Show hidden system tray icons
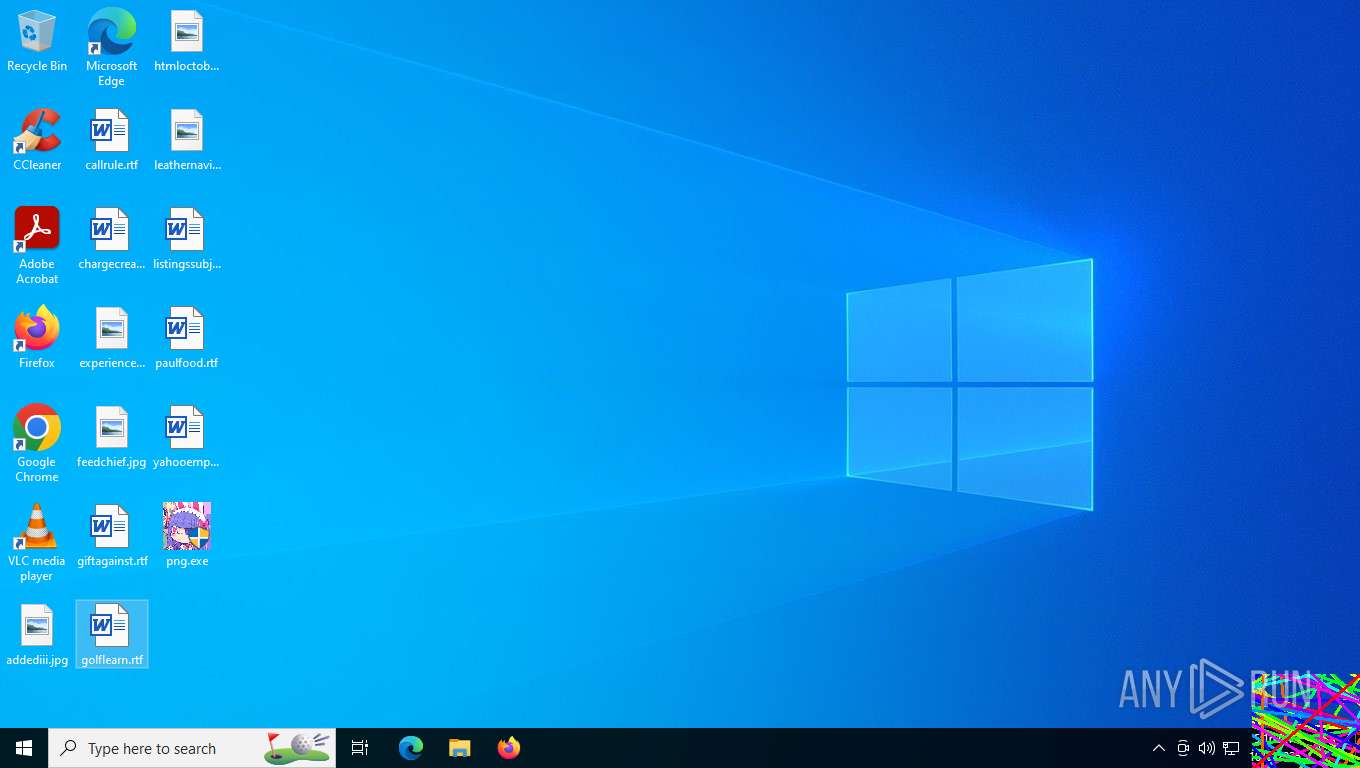The height and width of the screenshot is (768, 1360). 1158,748
